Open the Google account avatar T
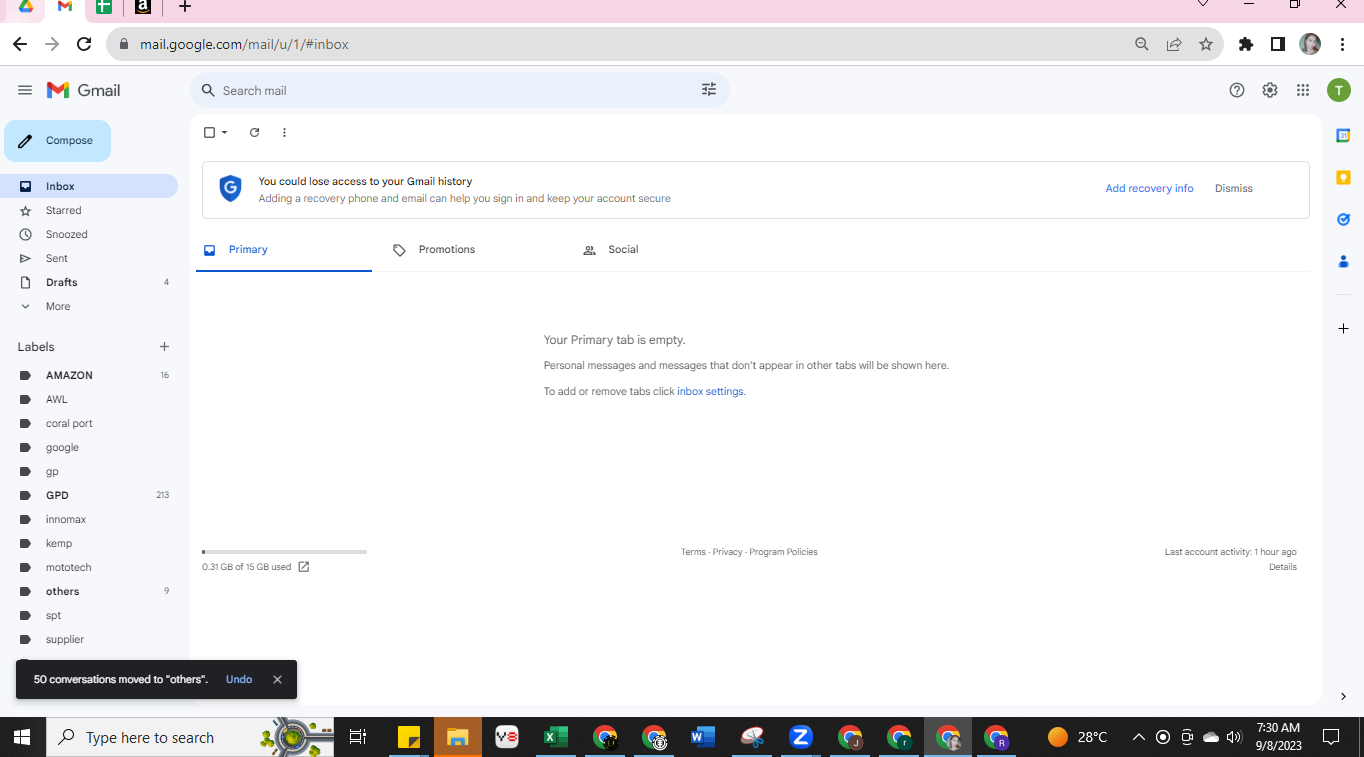The image size is (1364, 757). [1339, 90]
